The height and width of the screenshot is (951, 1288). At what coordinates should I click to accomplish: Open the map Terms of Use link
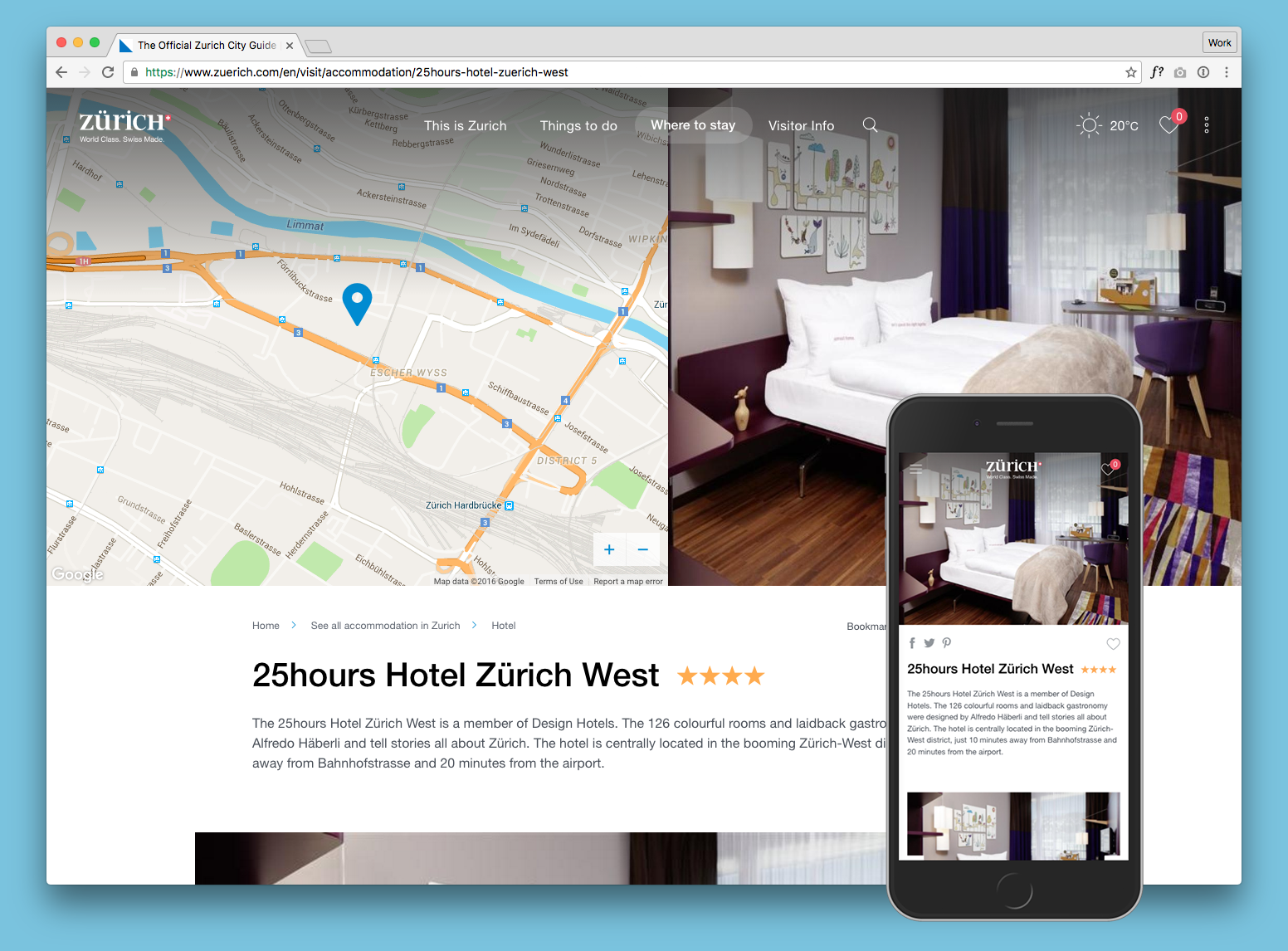(x=559, y=582)
